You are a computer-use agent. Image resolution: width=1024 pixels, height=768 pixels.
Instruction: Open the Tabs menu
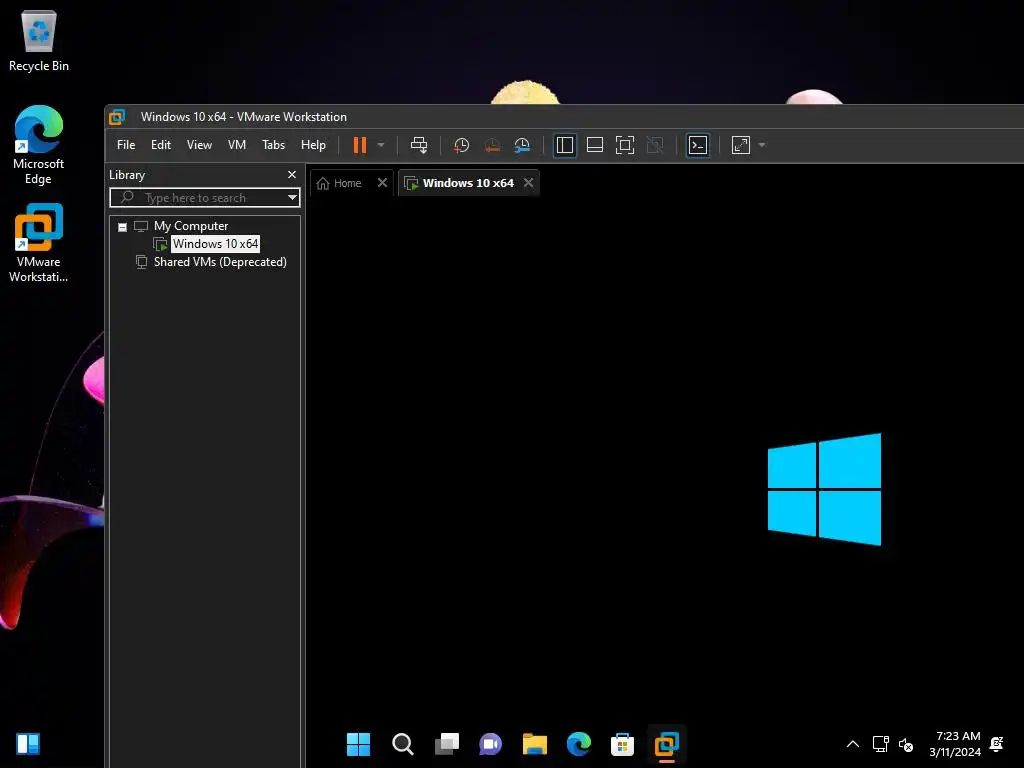click(x=273, y=145)
